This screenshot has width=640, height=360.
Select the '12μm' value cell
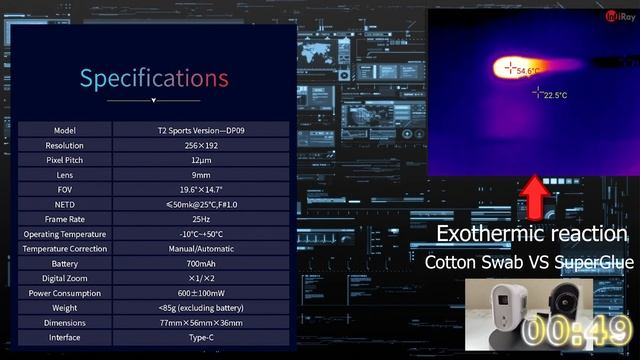pos(201,160)
